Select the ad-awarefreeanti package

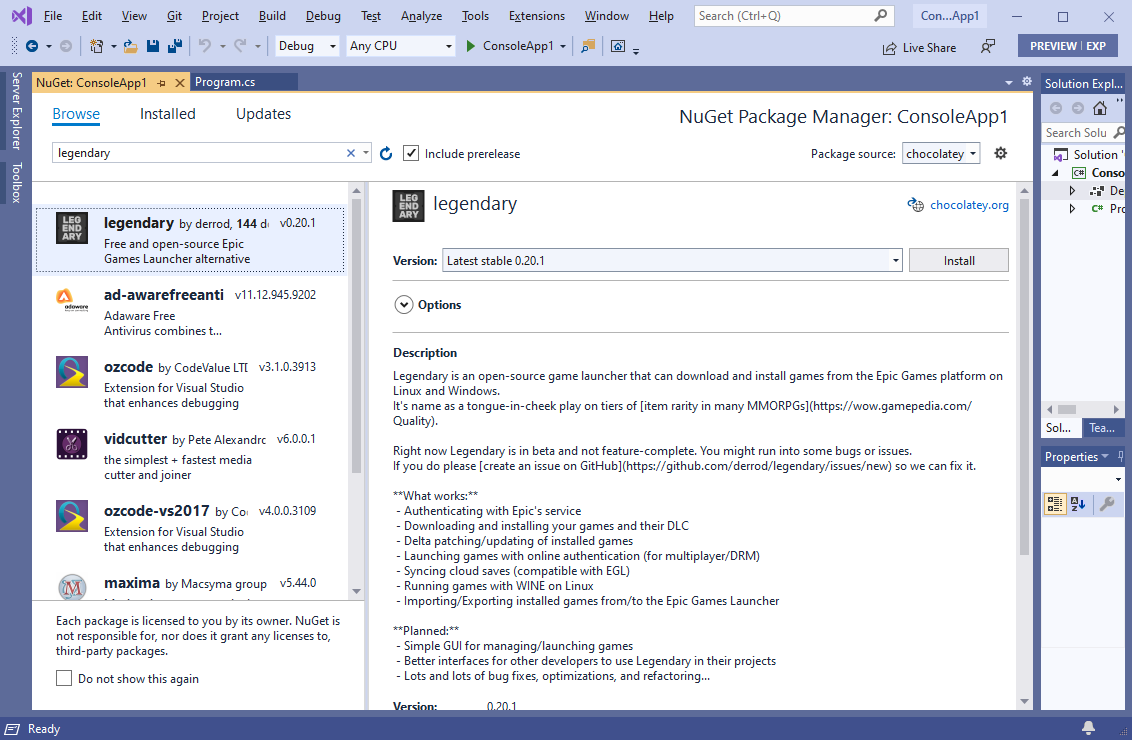(191, 312)
